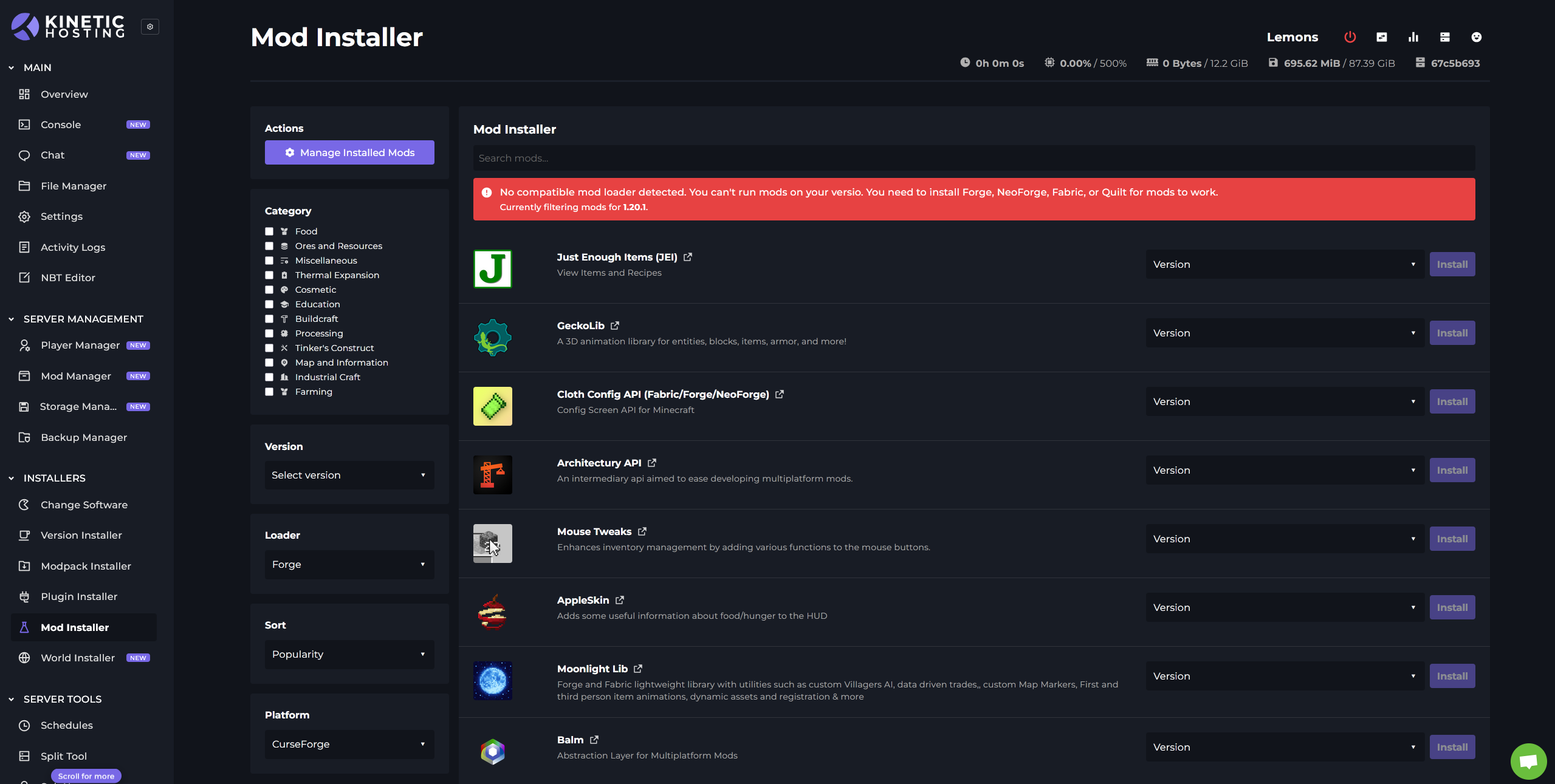
Task: Check the Thermal Expansion category filter
Action: point(269,275)
